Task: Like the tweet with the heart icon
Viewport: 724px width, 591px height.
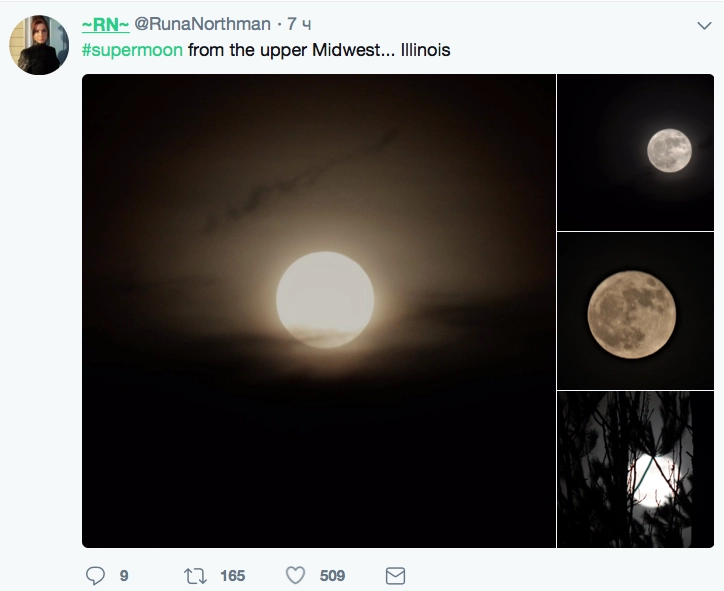Action: pyautogui.click(x=295, y=575)
